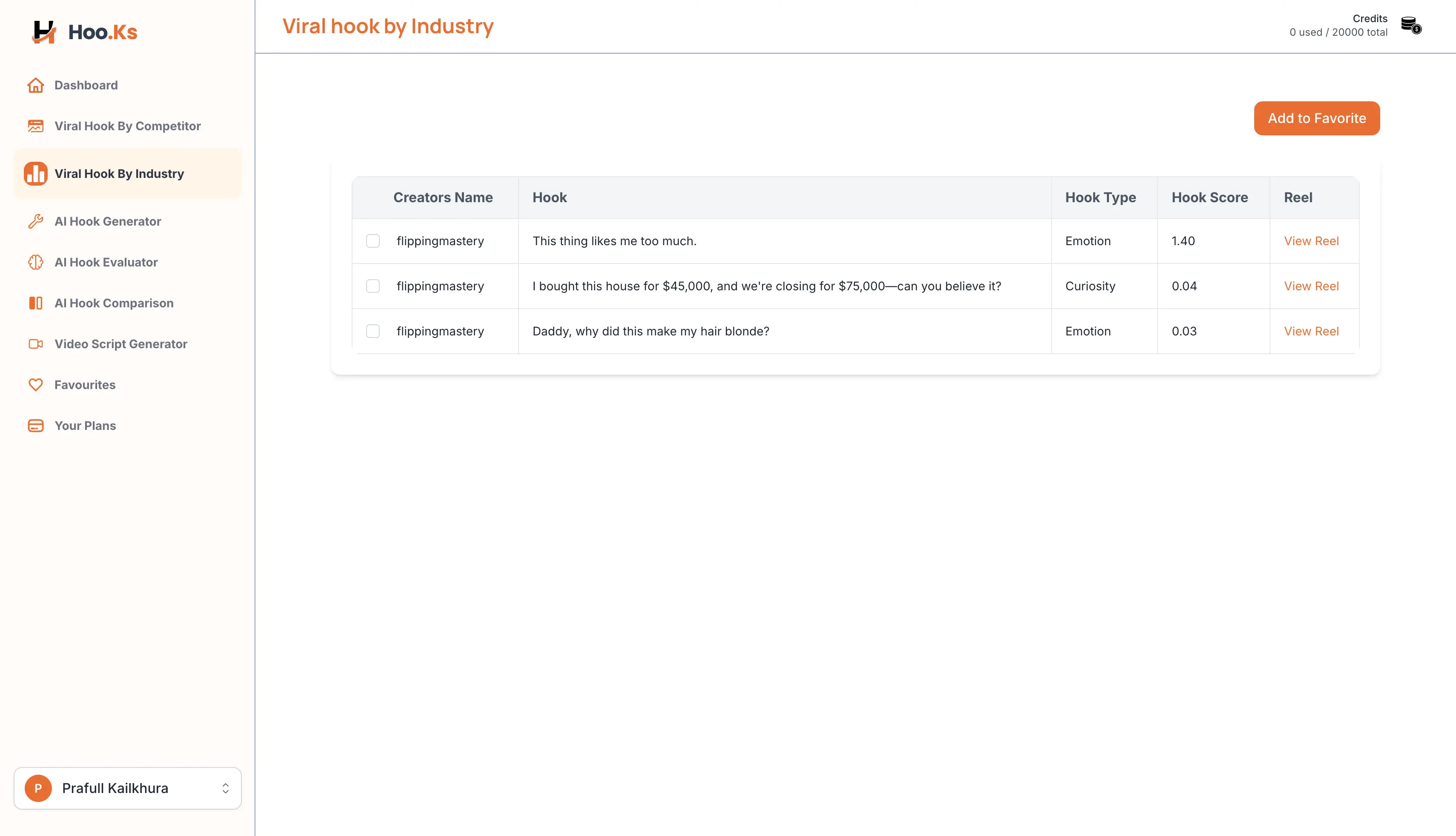Go to the Favourites menu item

85,385
